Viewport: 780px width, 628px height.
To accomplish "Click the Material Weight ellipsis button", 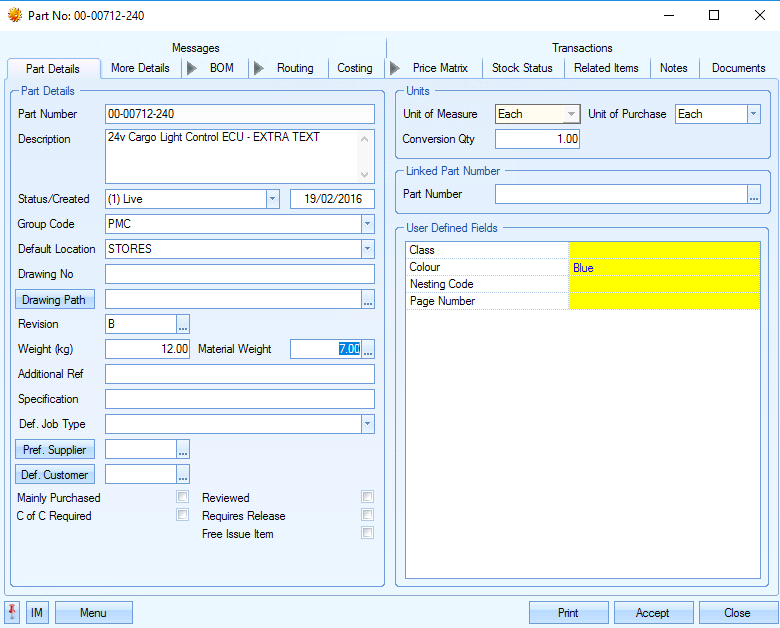I will click(x=368, y=349).
